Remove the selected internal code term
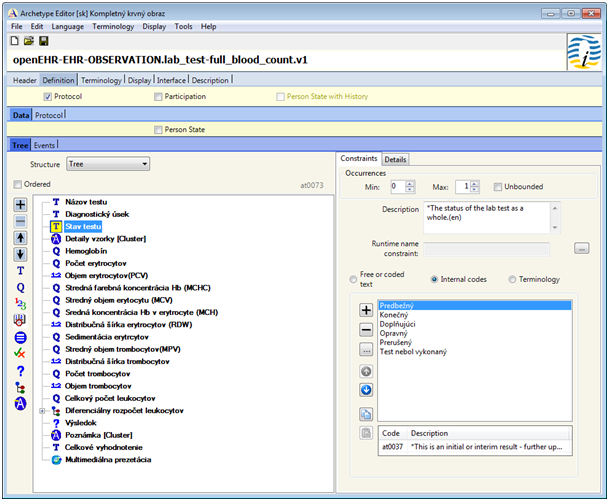Image resolution: width=609 pixels, height=501 pixels. (366, 330)
